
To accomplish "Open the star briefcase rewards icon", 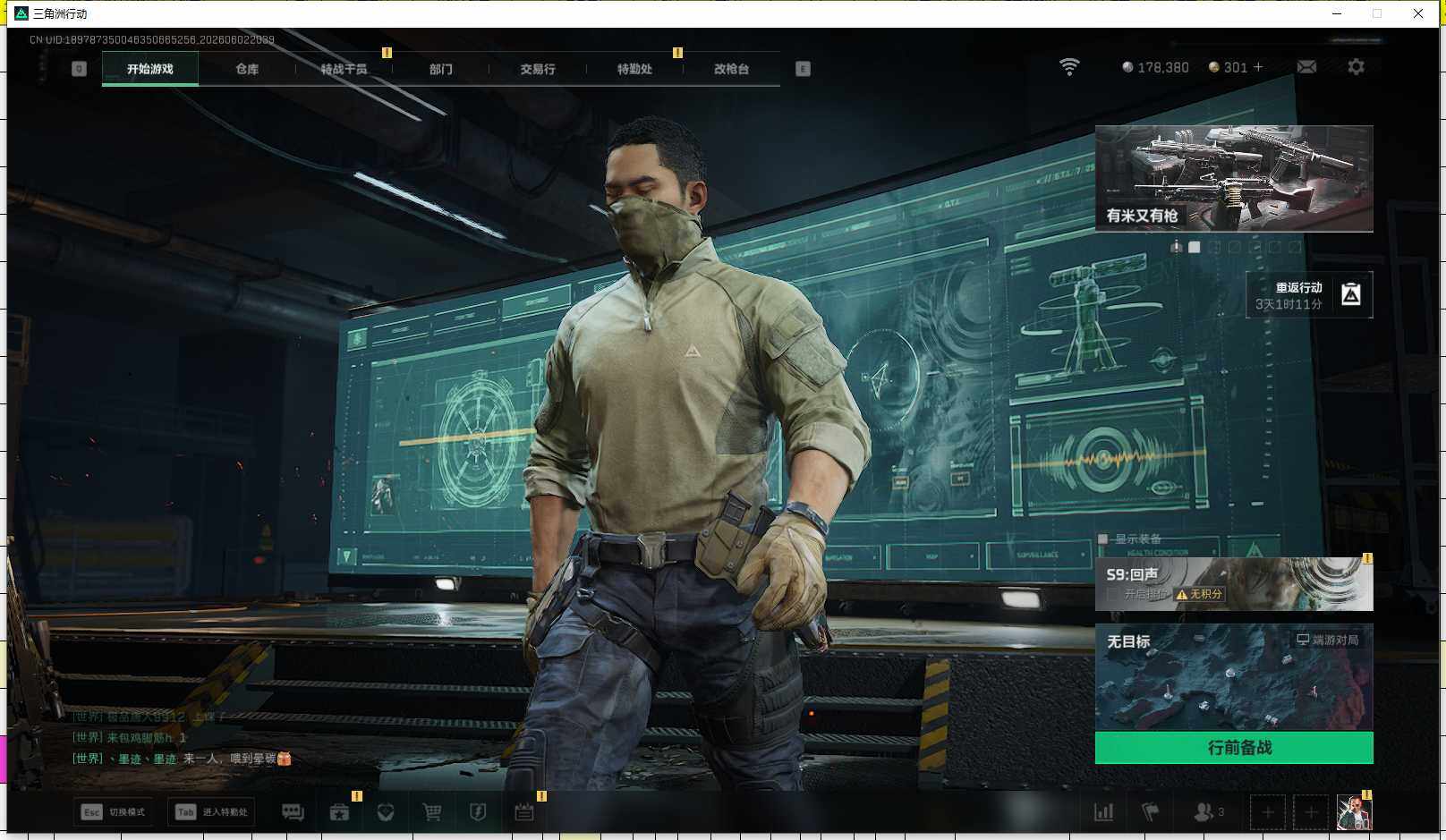I will 339,811.
